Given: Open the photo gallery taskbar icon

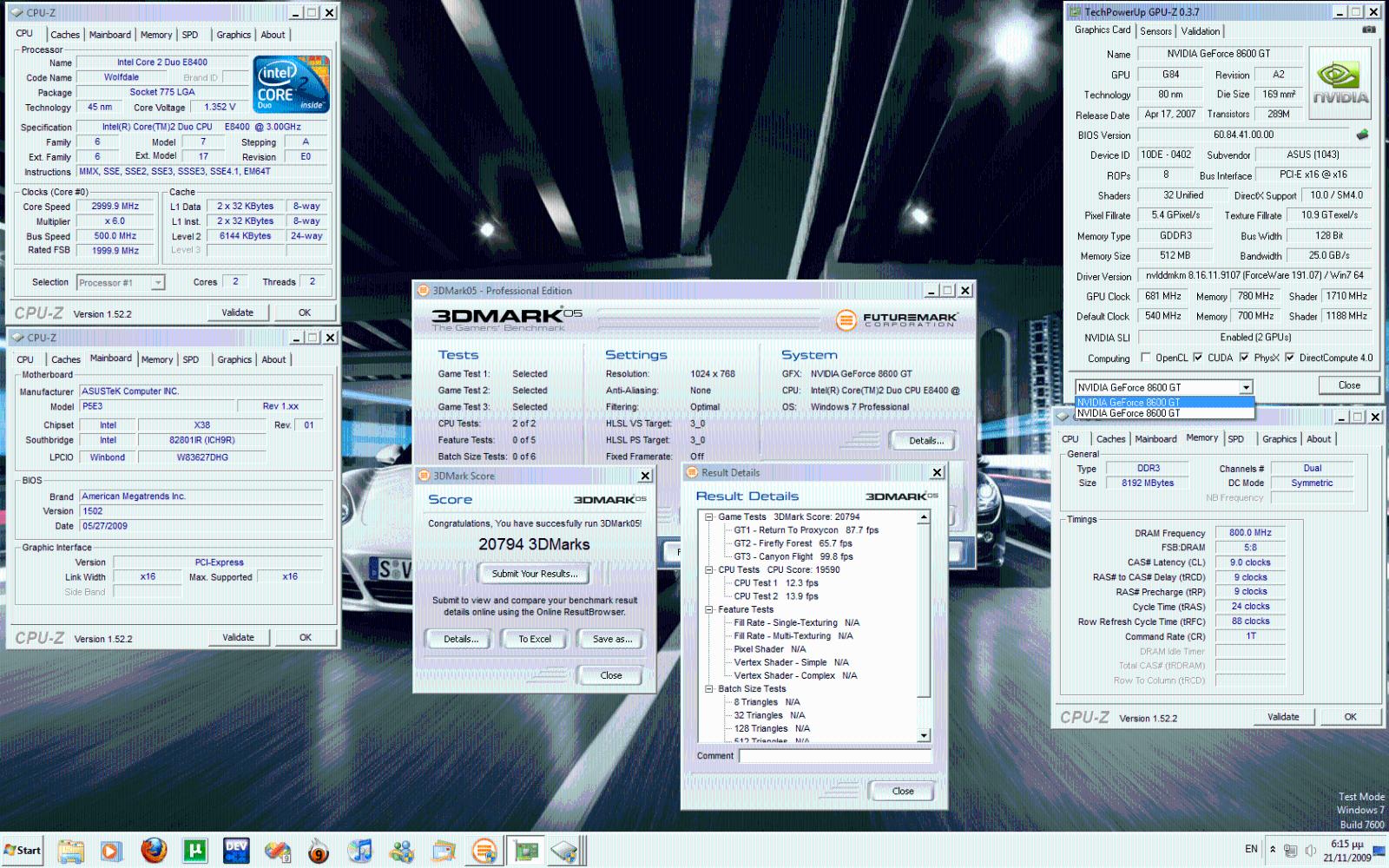Looking at the screenshot, I should 444,851.
